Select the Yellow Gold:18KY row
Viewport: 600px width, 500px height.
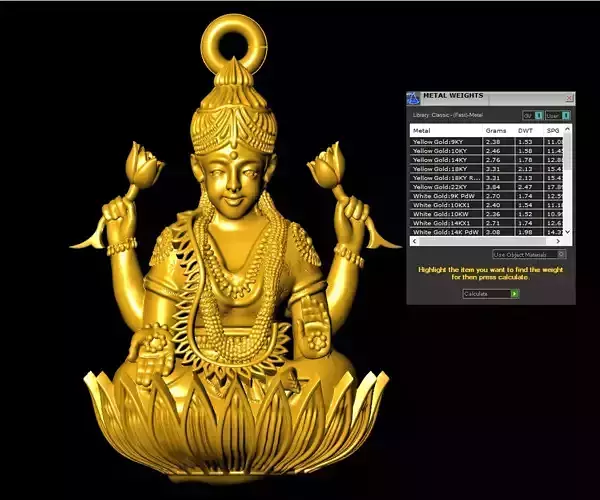[486, 169]
